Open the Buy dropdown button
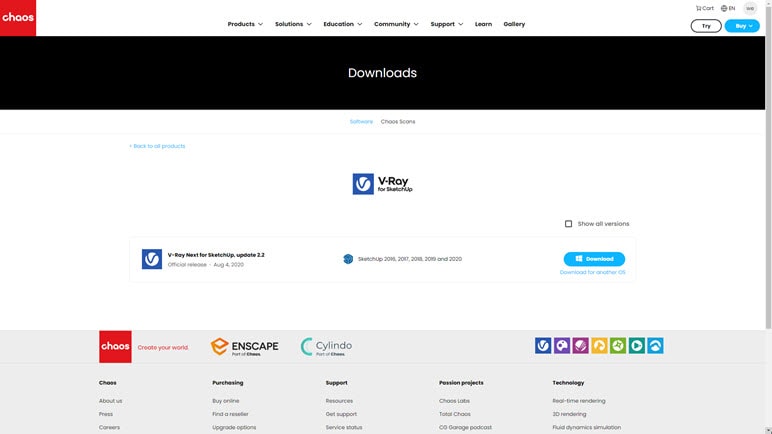This screenshot has height=434, width=772. point(742,26)
